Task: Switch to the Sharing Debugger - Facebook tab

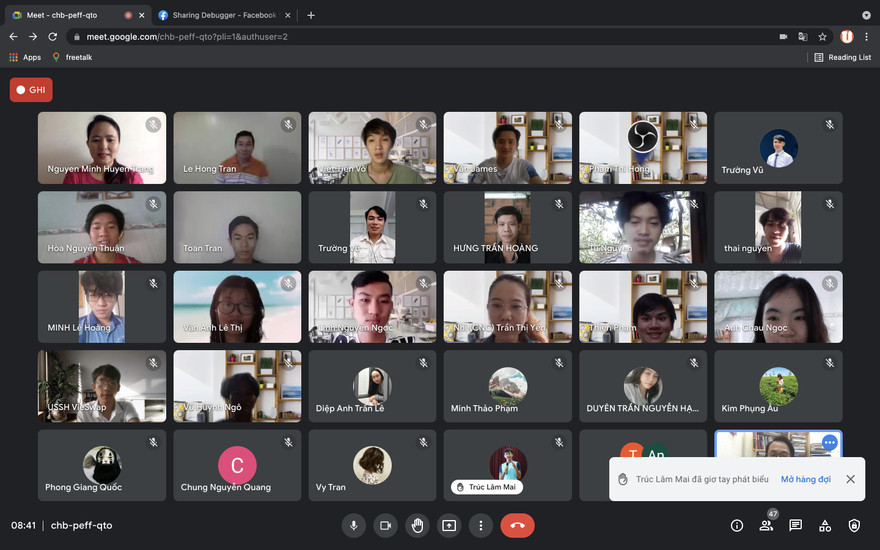Action: 221,15
